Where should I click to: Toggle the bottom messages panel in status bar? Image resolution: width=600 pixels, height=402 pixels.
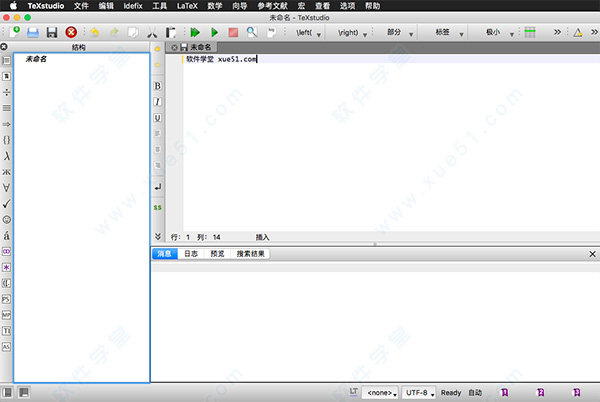[24, 392]
